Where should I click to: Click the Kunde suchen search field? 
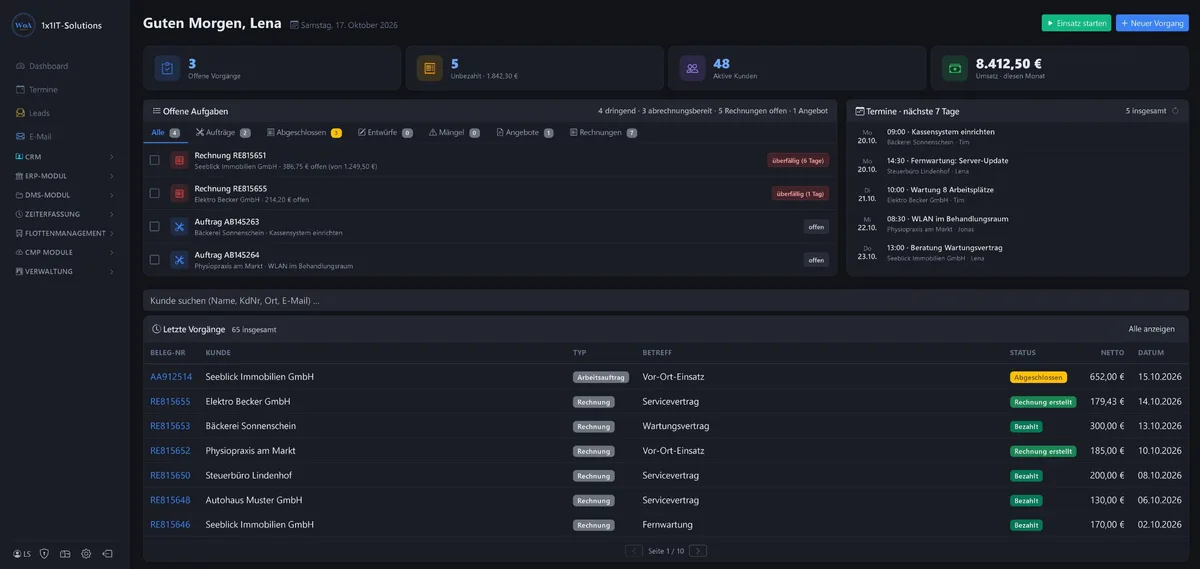[666, 300]
